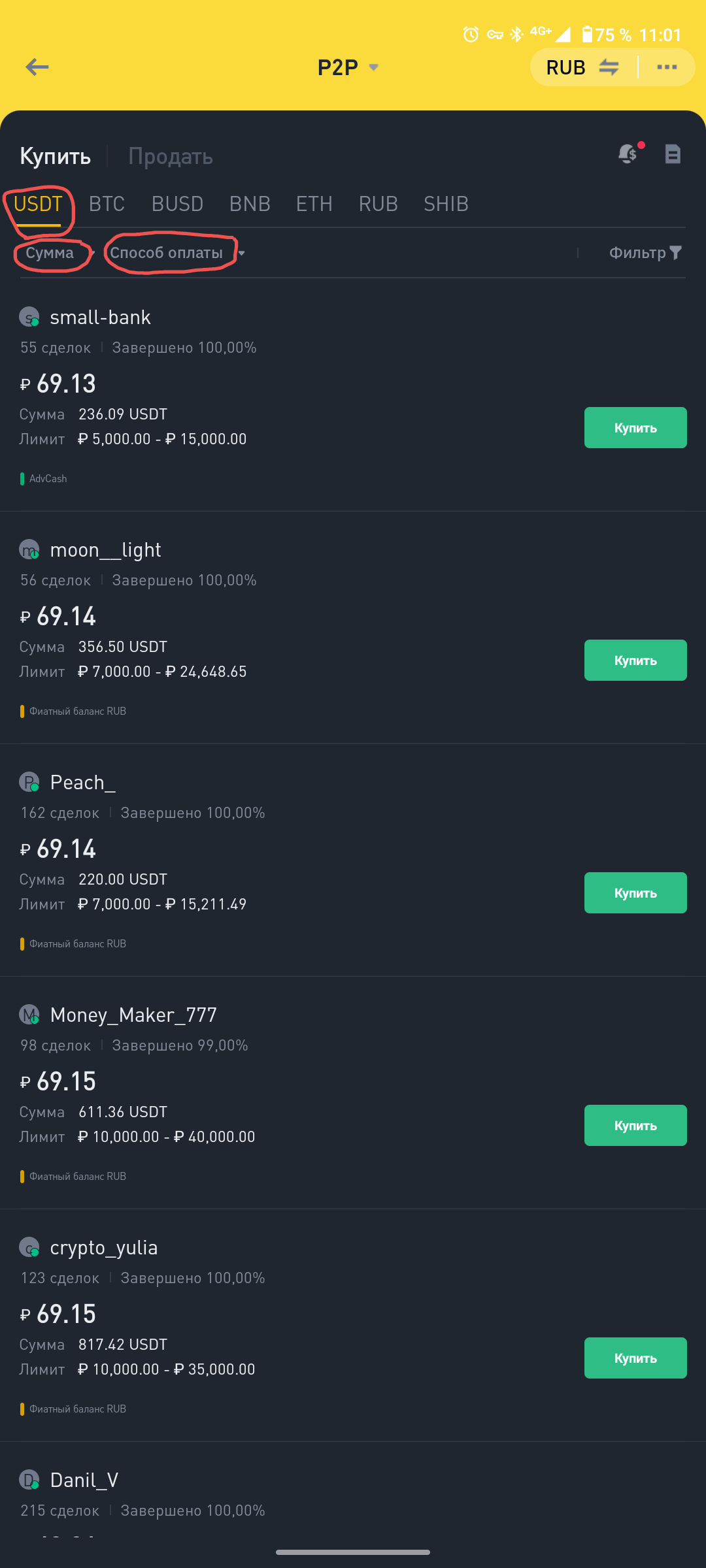The image size is (706, 1568).
Task: Open P2P notification bell icon
Action: pos(628,154)
